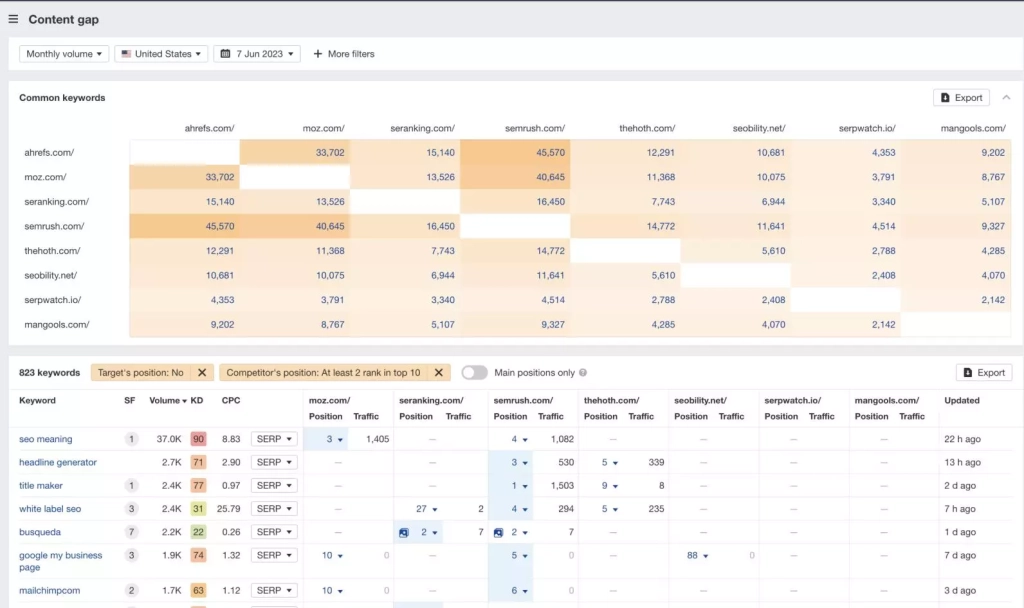Open the busqueda keyword link
Viewport: 1024px width, 608px height.
pos(40,532)
